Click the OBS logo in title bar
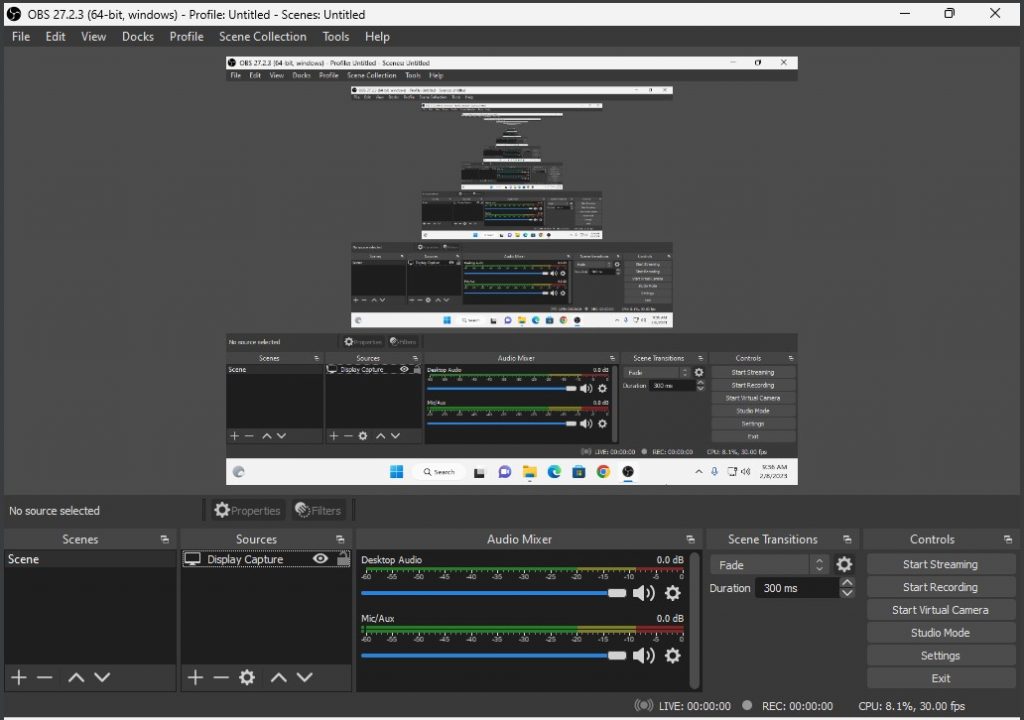This screenshot has width=1024, height=720. pos(14,14)
